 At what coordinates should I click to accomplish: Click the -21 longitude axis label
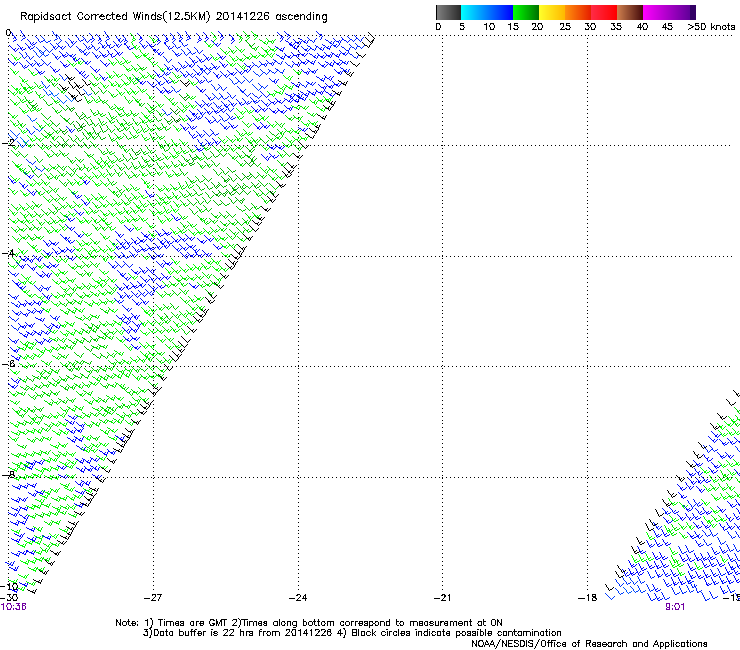coord(443,598)
